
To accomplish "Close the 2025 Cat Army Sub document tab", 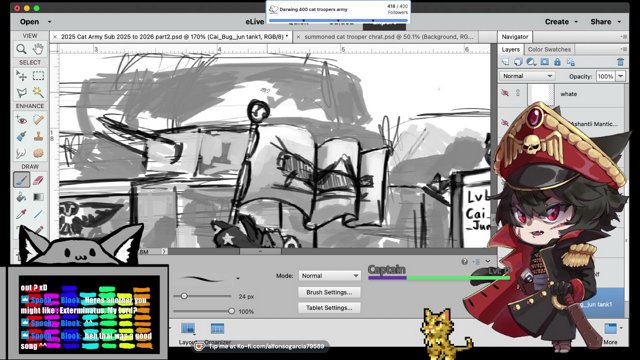I will [x=55, y=37].
